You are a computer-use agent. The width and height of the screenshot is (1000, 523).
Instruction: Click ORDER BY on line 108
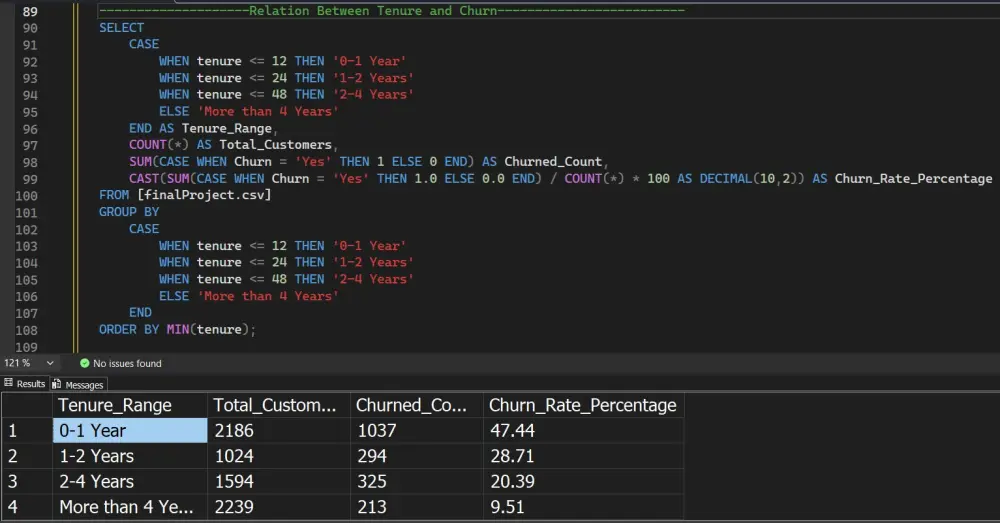(x=129, y=330)
